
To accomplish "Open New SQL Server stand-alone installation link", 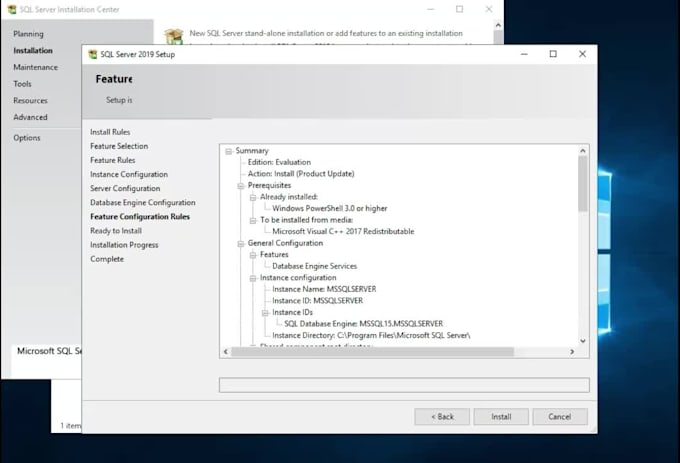I will click(326, 33).
